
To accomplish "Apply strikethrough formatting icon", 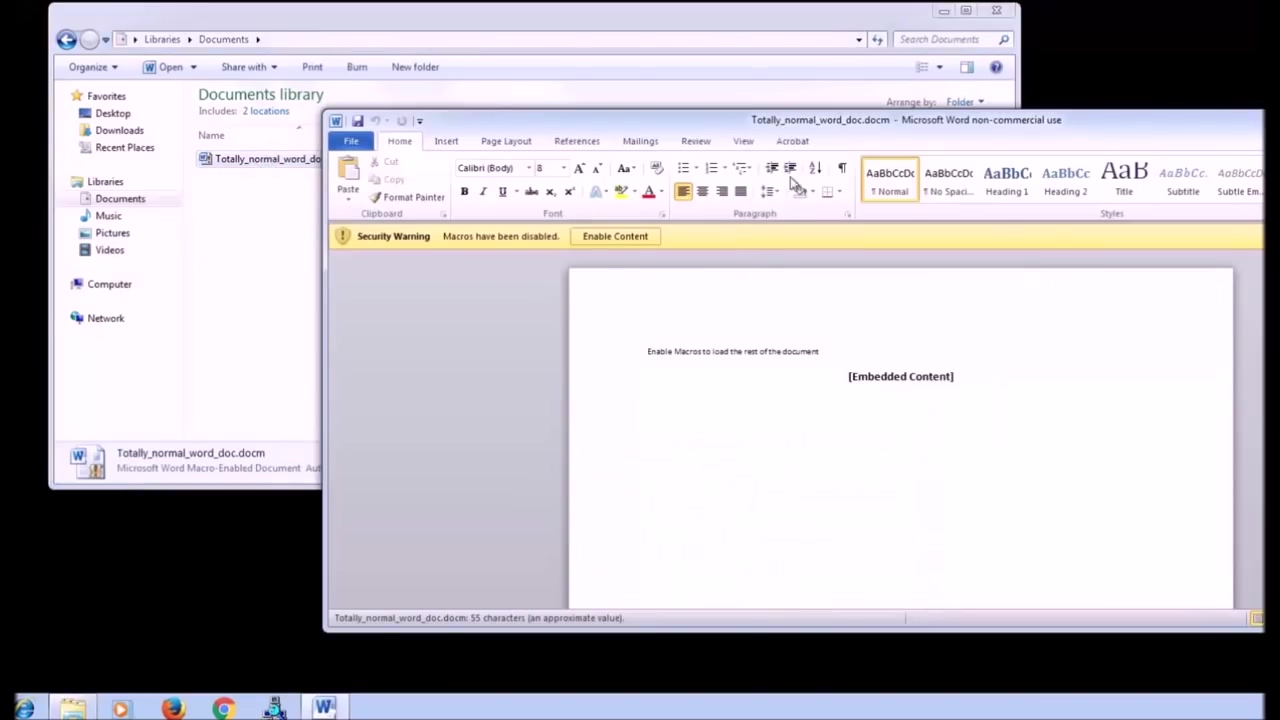I will click(x=531, y=192).
